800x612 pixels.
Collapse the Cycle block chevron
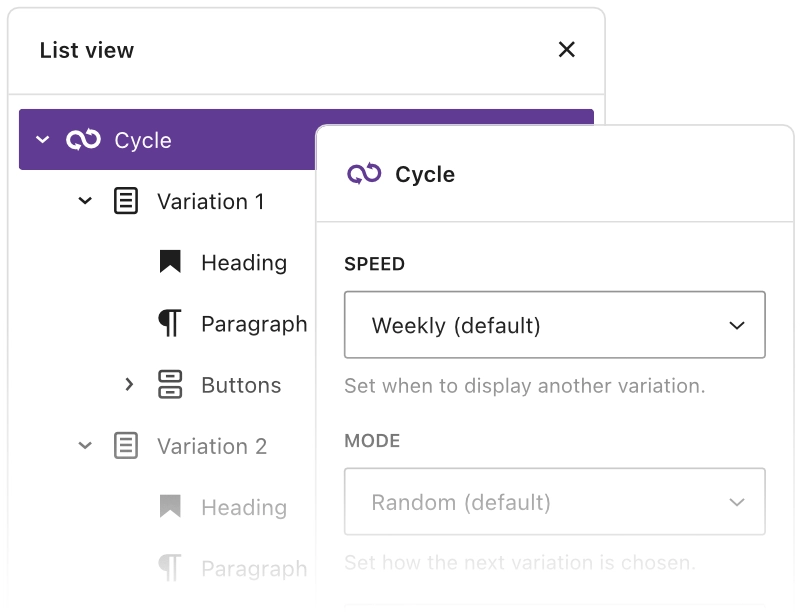(x=42, y=140)
